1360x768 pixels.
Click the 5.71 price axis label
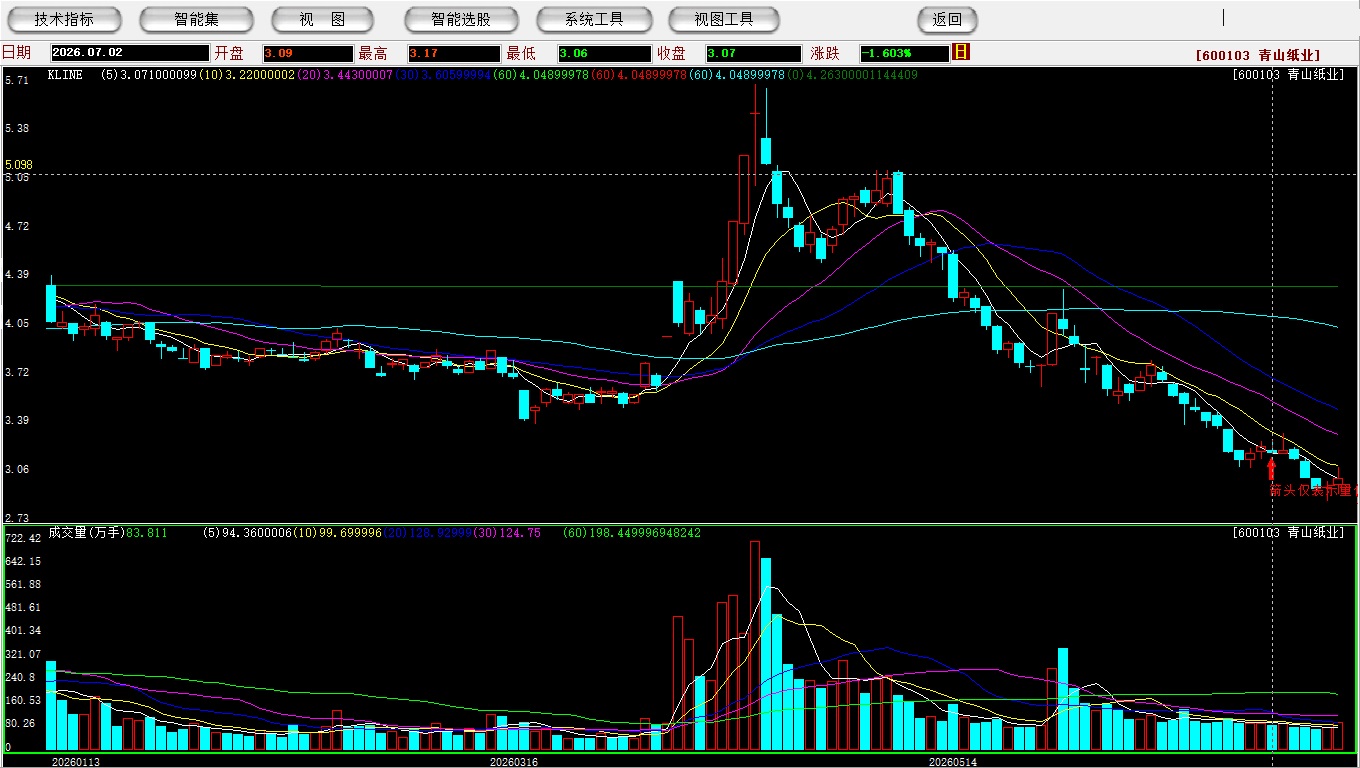pos(17,80)
